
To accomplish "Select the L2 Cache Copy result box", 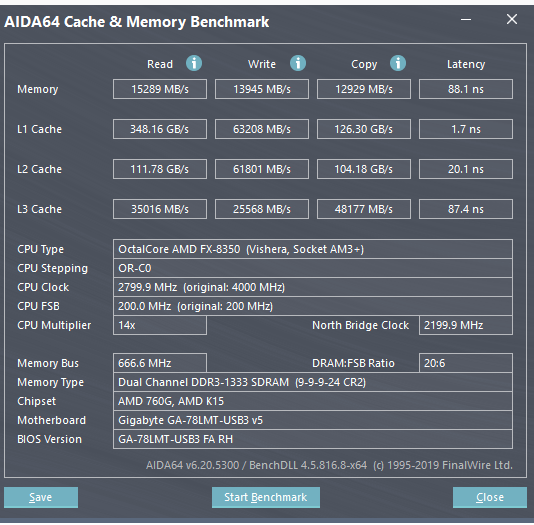I will pyautogui.click(x=364, y=169).
